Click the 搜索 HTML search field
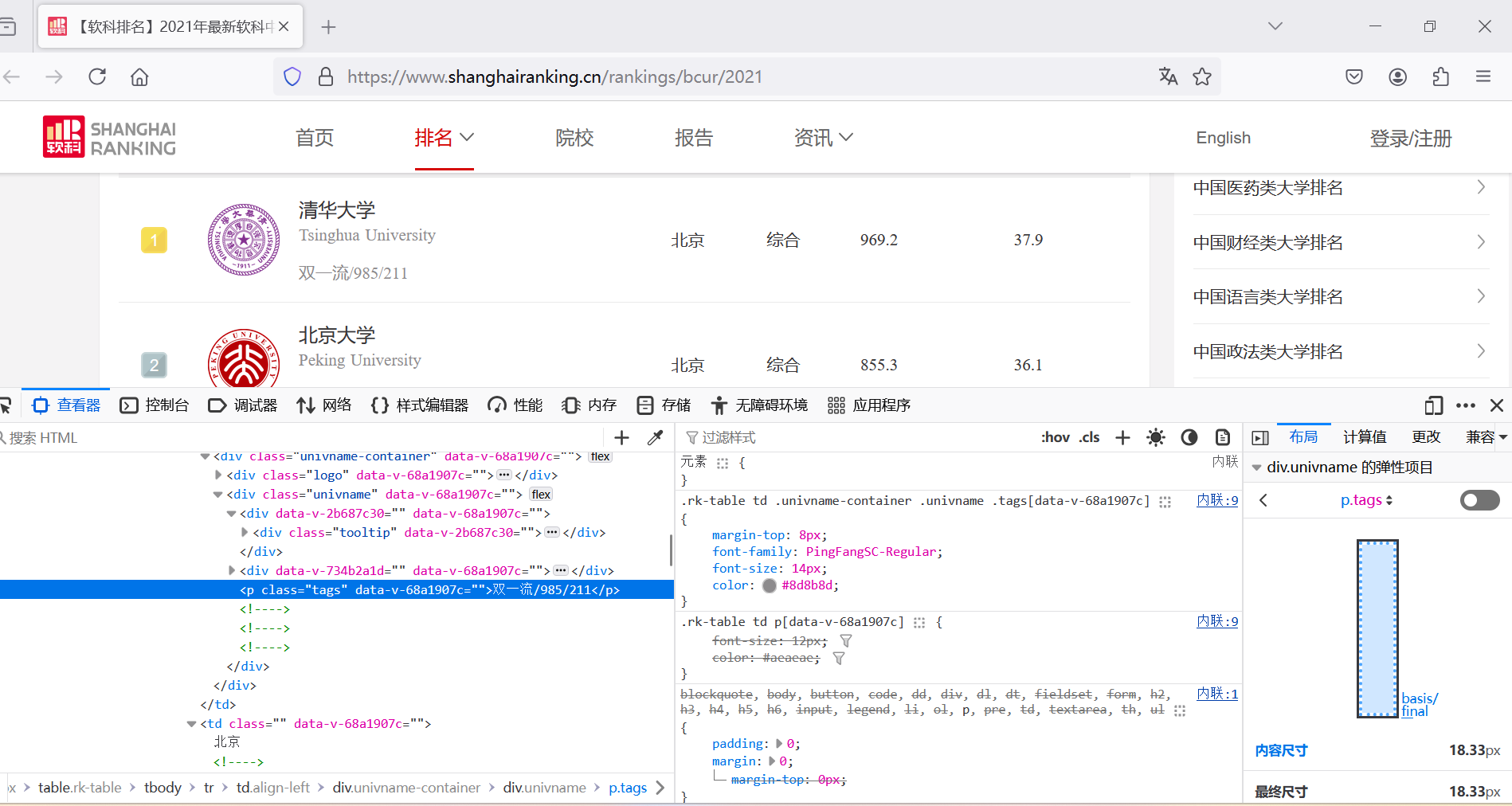 303,437
